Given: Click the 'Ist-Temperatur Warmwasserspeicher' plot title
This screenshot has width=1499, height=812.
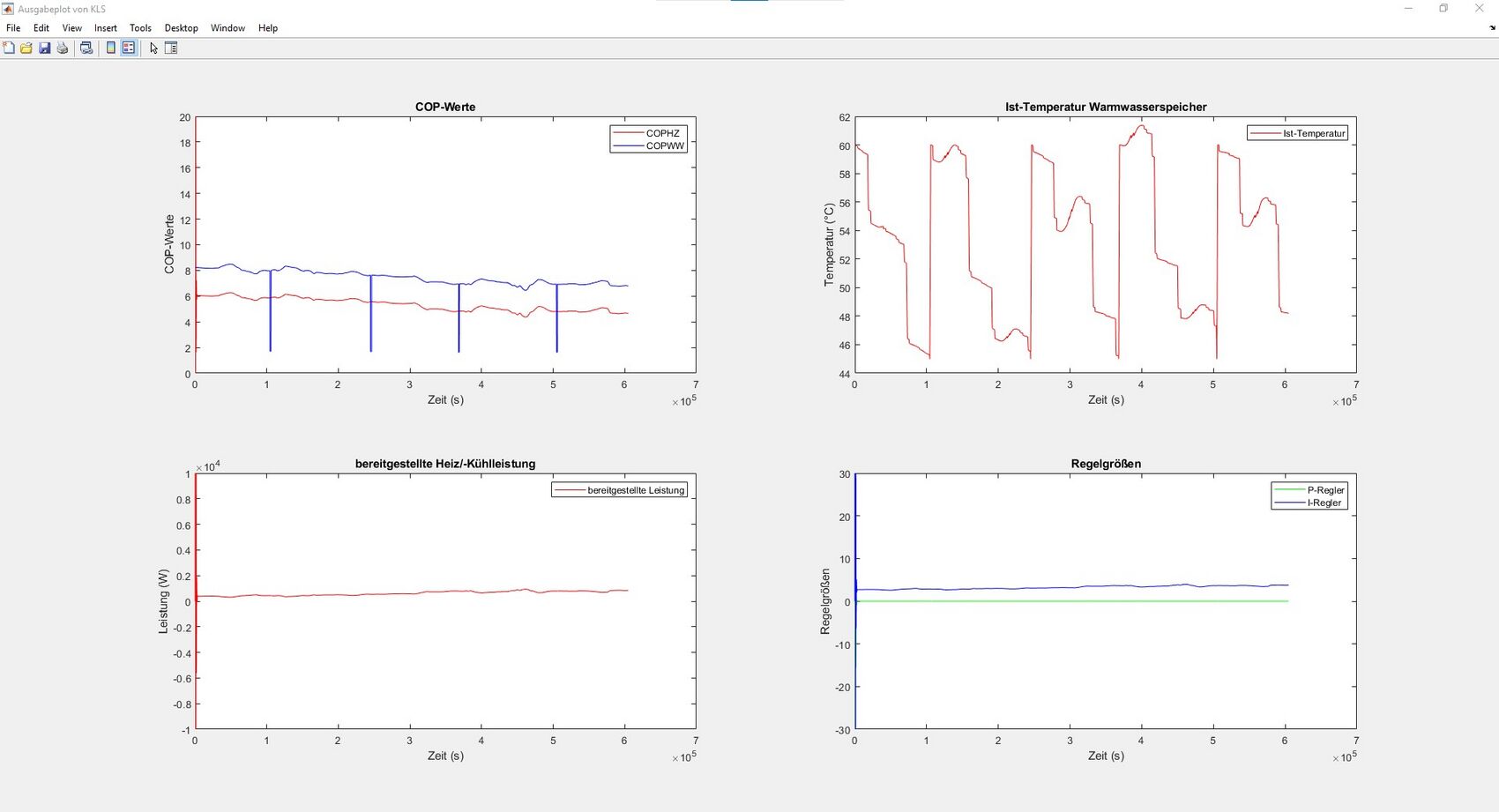Looking at the screenshot, I should coord(1106,107).
